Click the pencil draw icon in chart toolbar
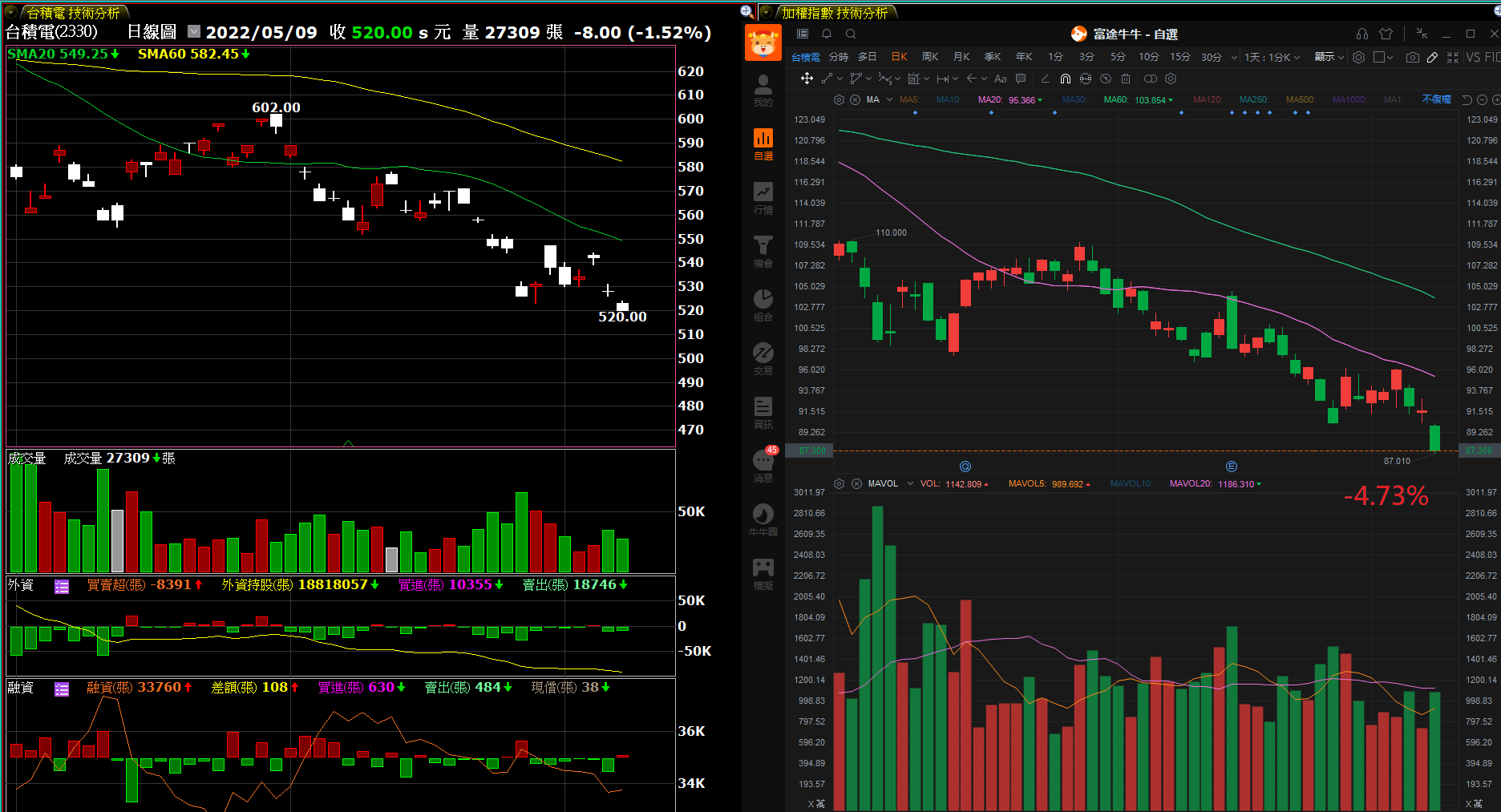The width and height of the screenshot is (1501, 812). pos(1432,57)
